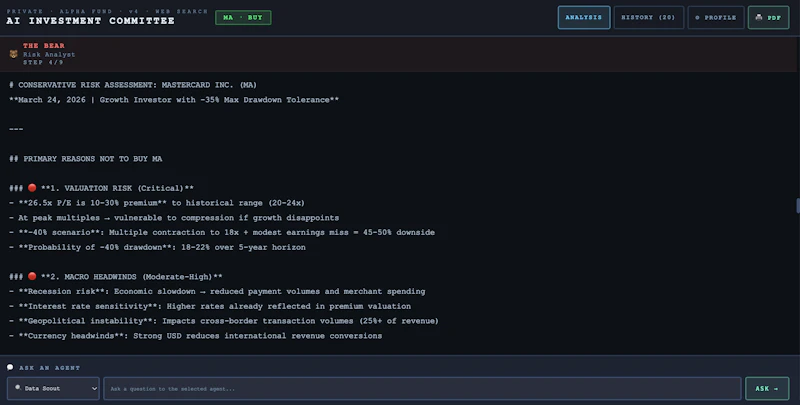Open the History (20) tab
800x405 pixels.
pyautogui.click(x=648, y=17)
